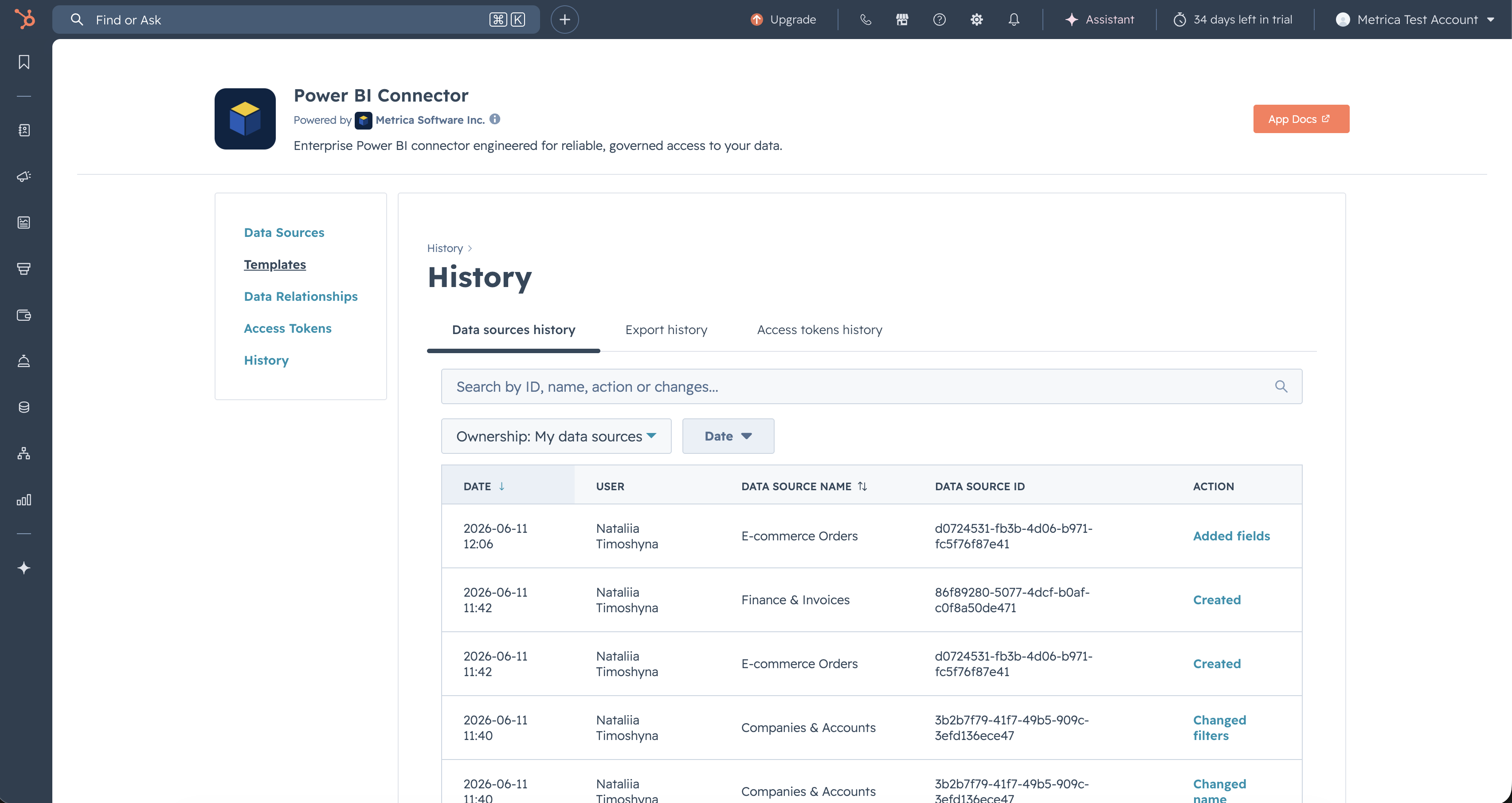Viewport: 1512px width, 803px height.
Task: Select the d0724531 ID in the 12:06 row
Action: [x=1013, y=536]
